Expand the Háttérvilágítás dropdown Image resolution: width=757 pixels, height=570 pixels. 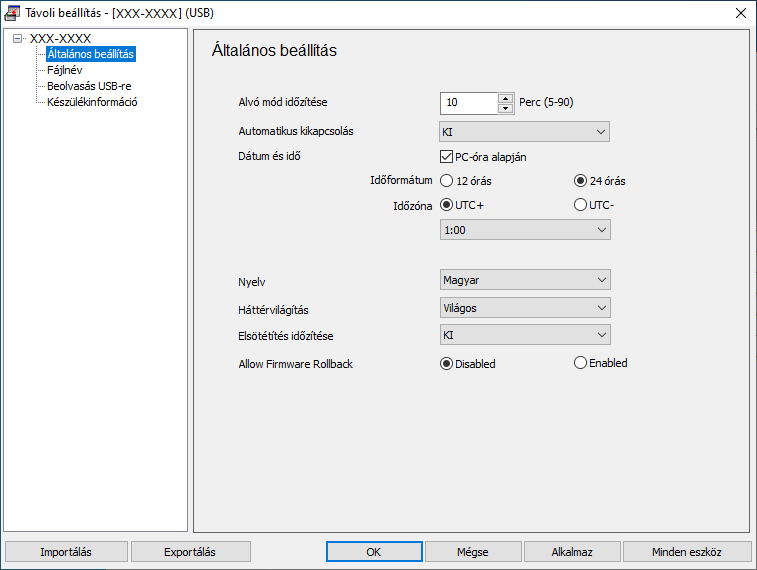coord(525,308)
